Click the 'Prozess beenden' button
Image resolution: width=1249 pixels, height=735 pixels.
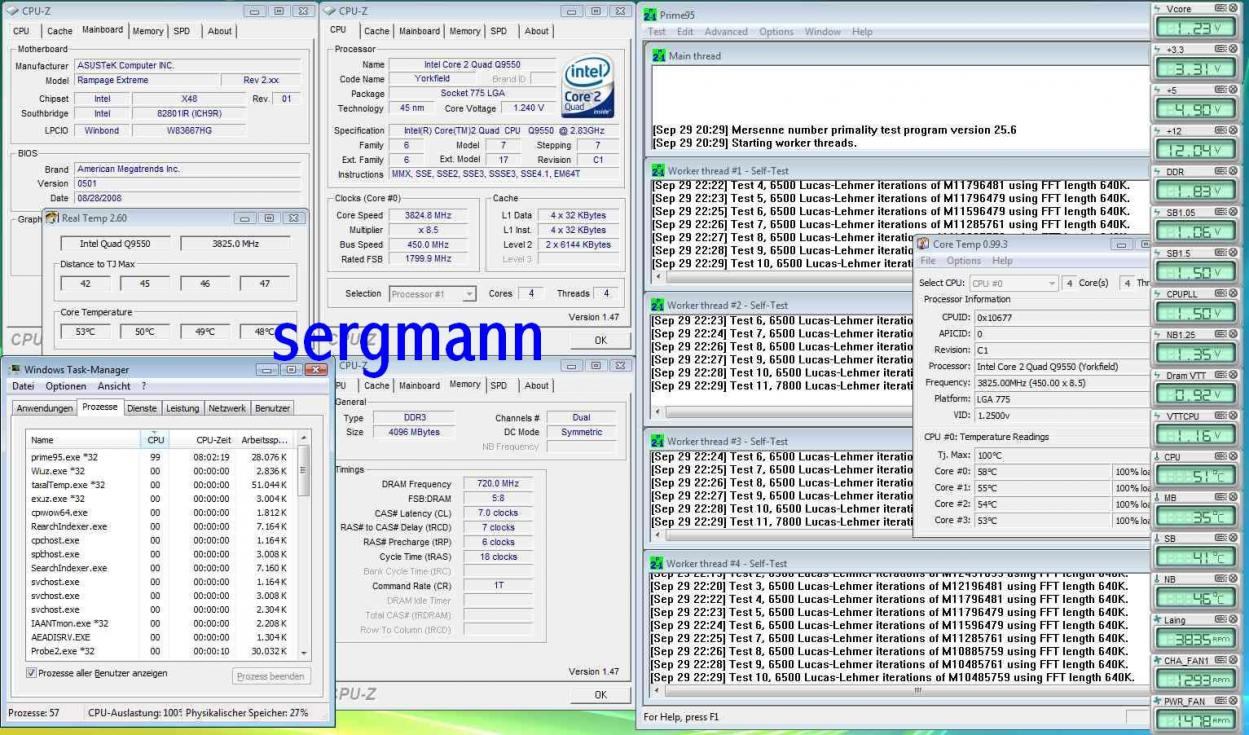point(272,677)
